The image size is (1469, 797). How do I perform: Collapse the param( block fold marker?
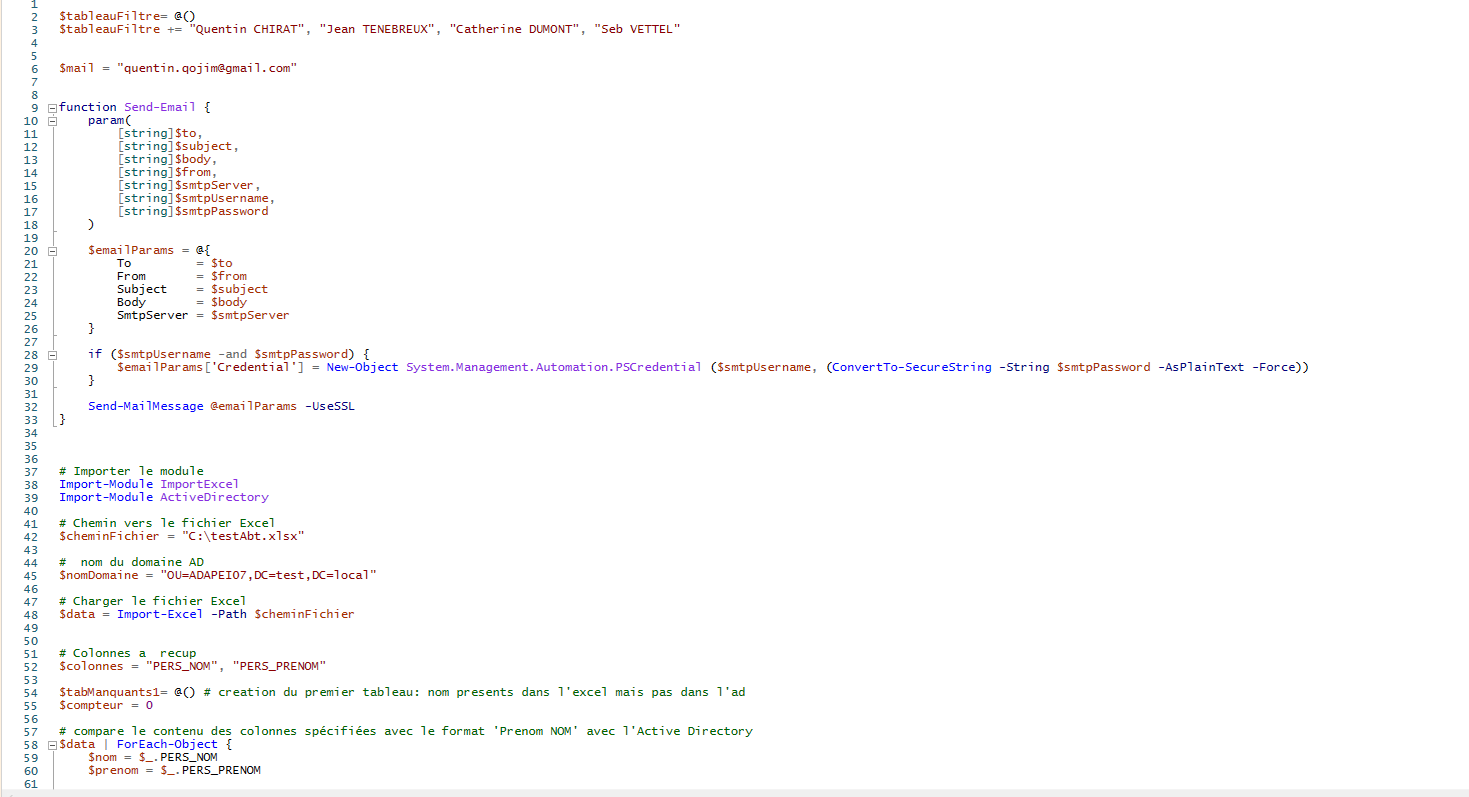click(51, 120)
